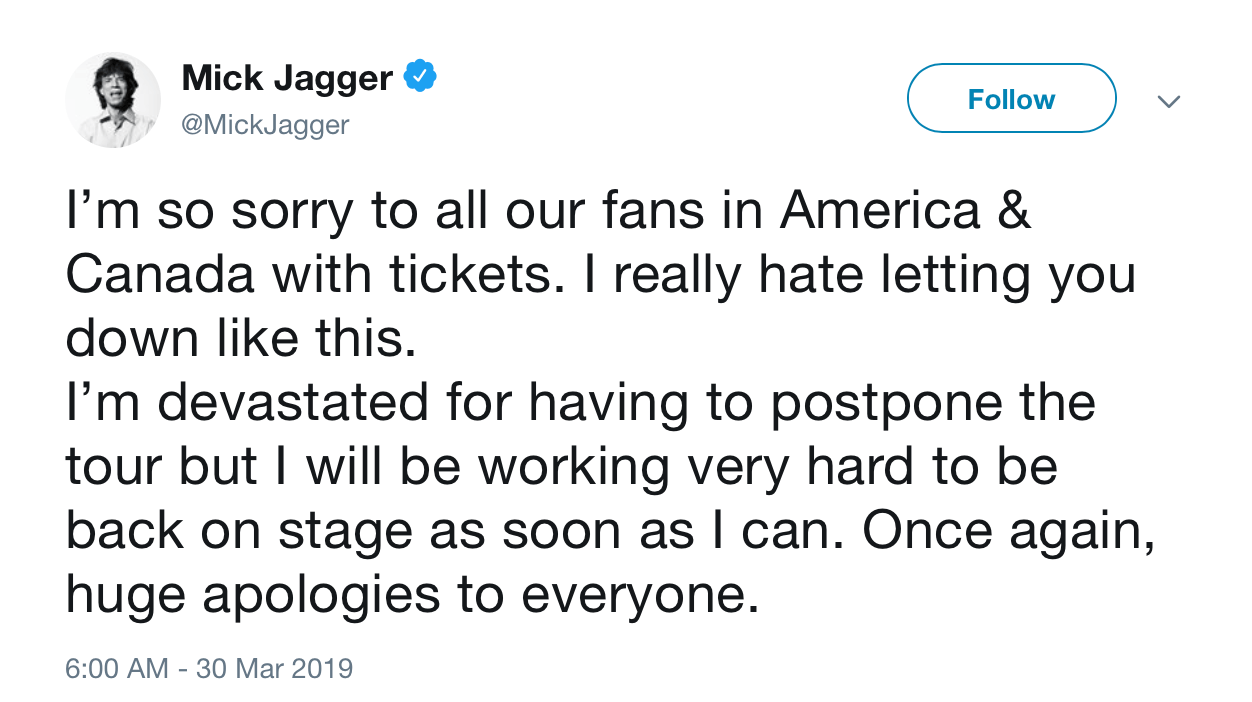
Task: Click the "6:00 AM" tweet time
Action: (116, 668)
